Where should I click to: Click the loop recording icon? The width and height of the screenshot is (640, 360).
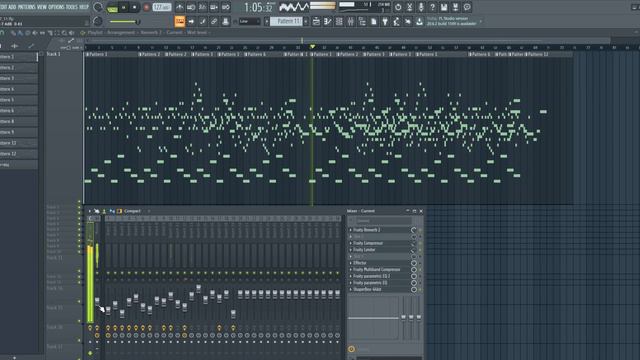click(x=226, y=7)
